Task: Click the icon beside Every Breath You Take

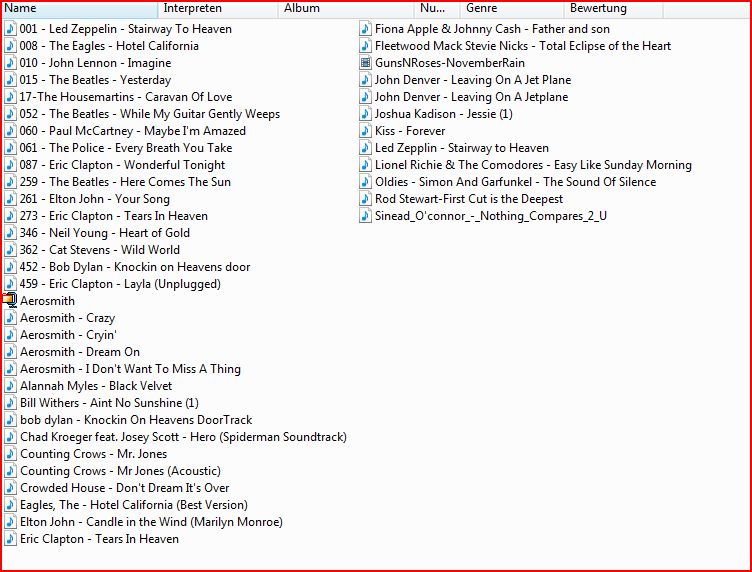Action: 10,148
